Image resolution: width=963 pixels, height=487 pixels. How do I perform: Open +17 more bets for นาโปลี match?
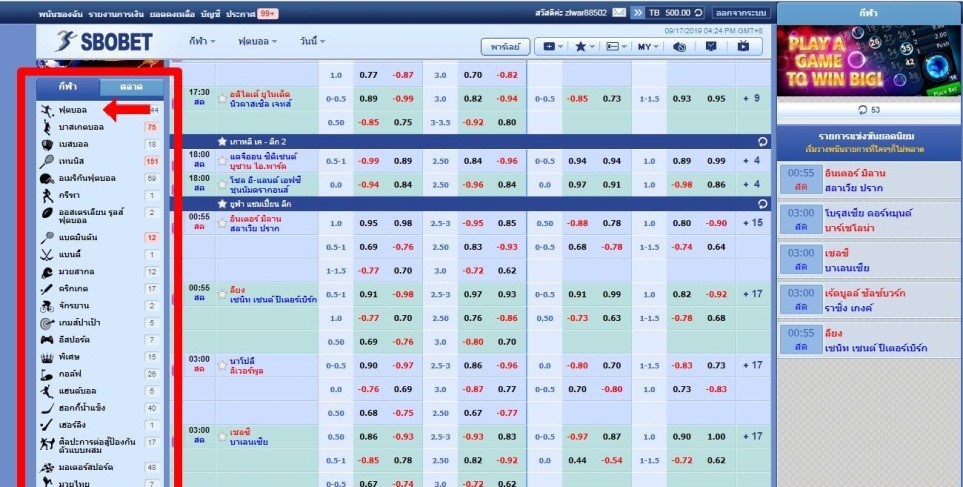[x=752, y=365]
